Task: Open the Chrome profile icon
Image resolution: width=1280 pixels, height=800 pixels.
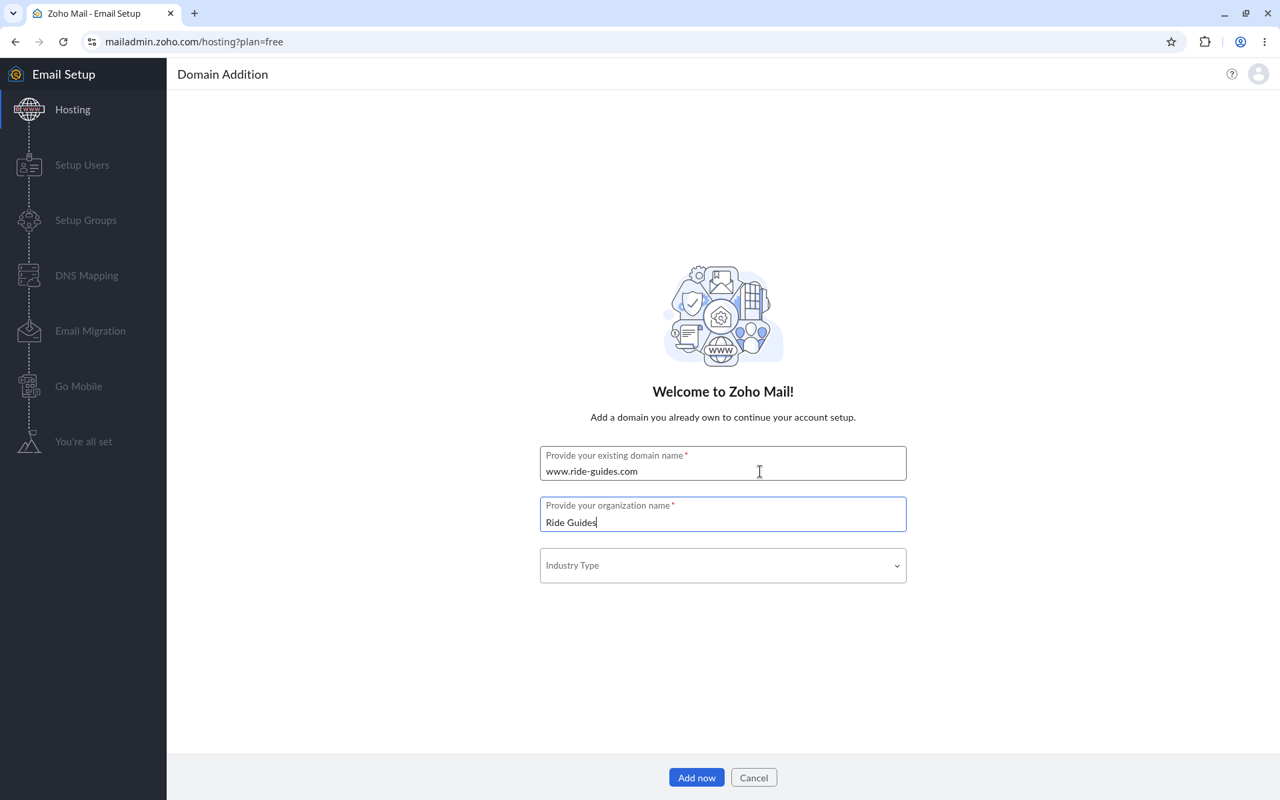Action: (1241, 42)
